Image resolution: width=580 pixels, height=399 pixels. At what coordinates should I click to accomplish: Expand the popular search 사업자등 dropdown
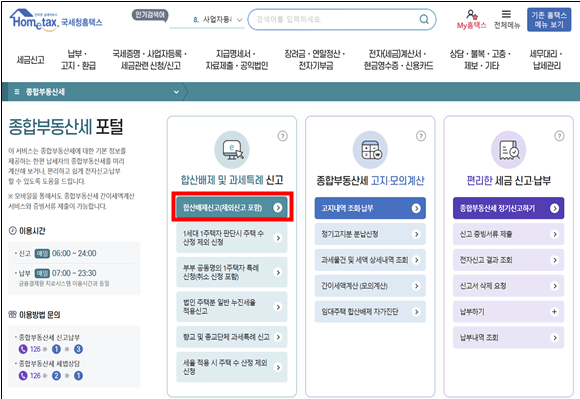(x=240, y=20)
